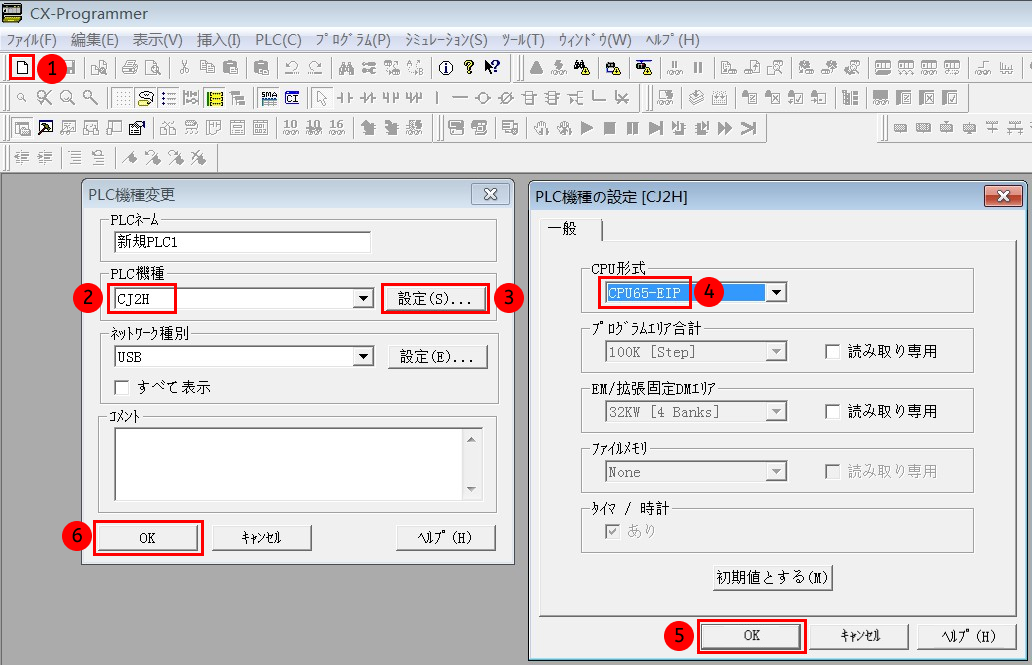The width and height of the screenshot is (1032, 665).
Task: Click the コメント scrollbar down arrow
Action: pyautogui.click(x=471, y=489)
